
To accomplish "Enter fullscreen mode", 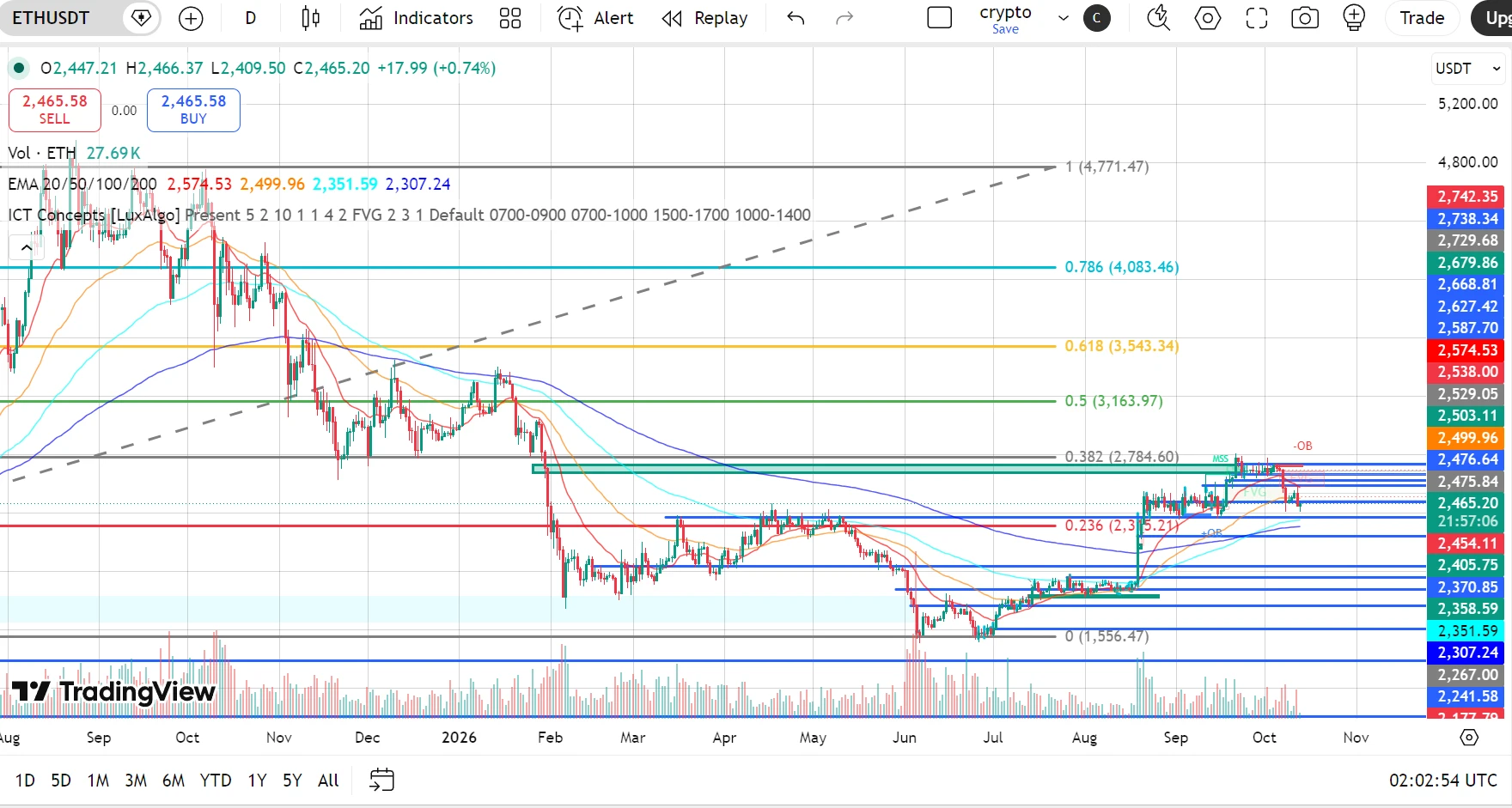I will (1257, 18).
